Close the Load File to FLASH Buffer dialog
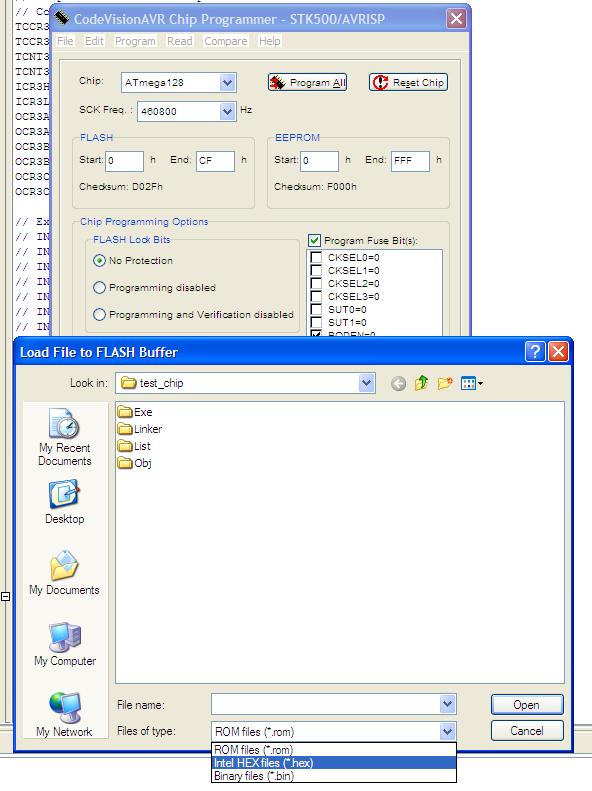 click(558, 351)
